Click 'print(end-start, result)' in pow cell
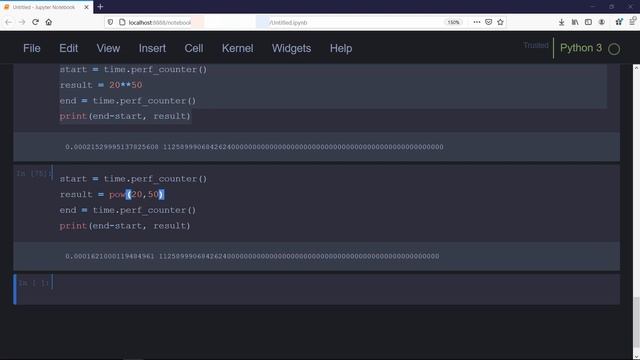Screen dimensions: 640x360 [125, 226]
